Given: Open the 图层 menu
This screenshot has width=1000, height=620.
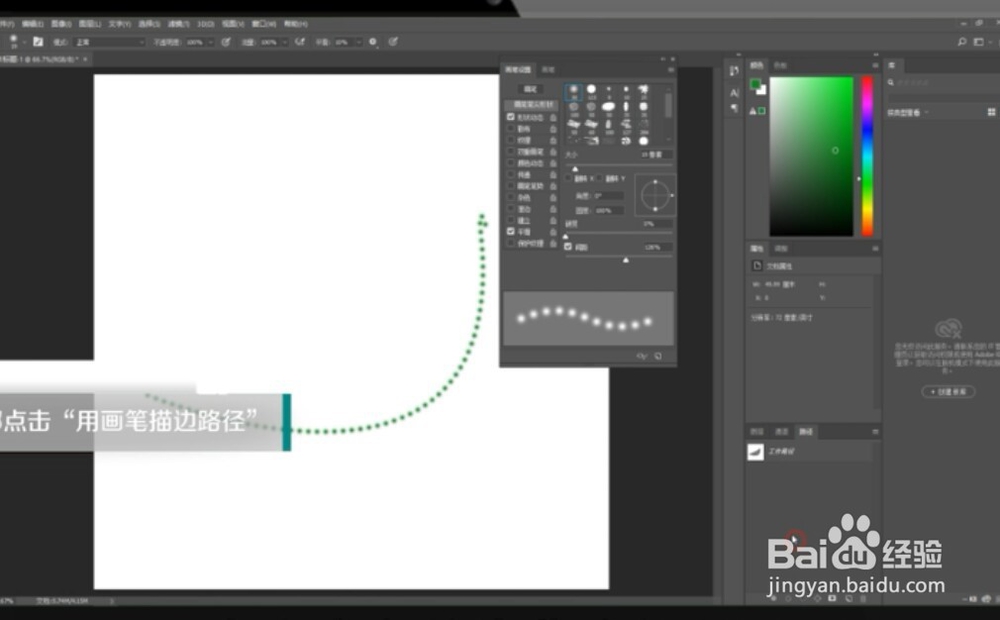Looking at the screenshot, I should [x=90, y=24].
